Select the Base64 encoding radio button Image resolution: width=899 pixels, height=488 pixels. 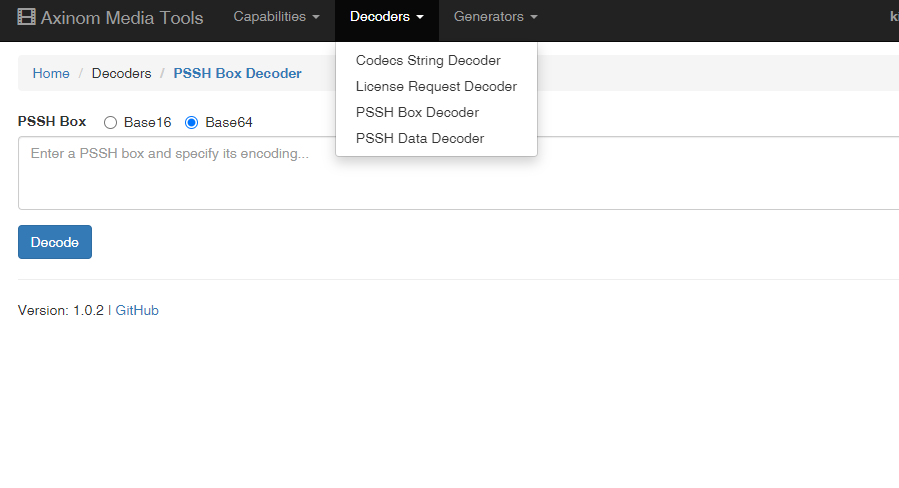pos(192,123)
